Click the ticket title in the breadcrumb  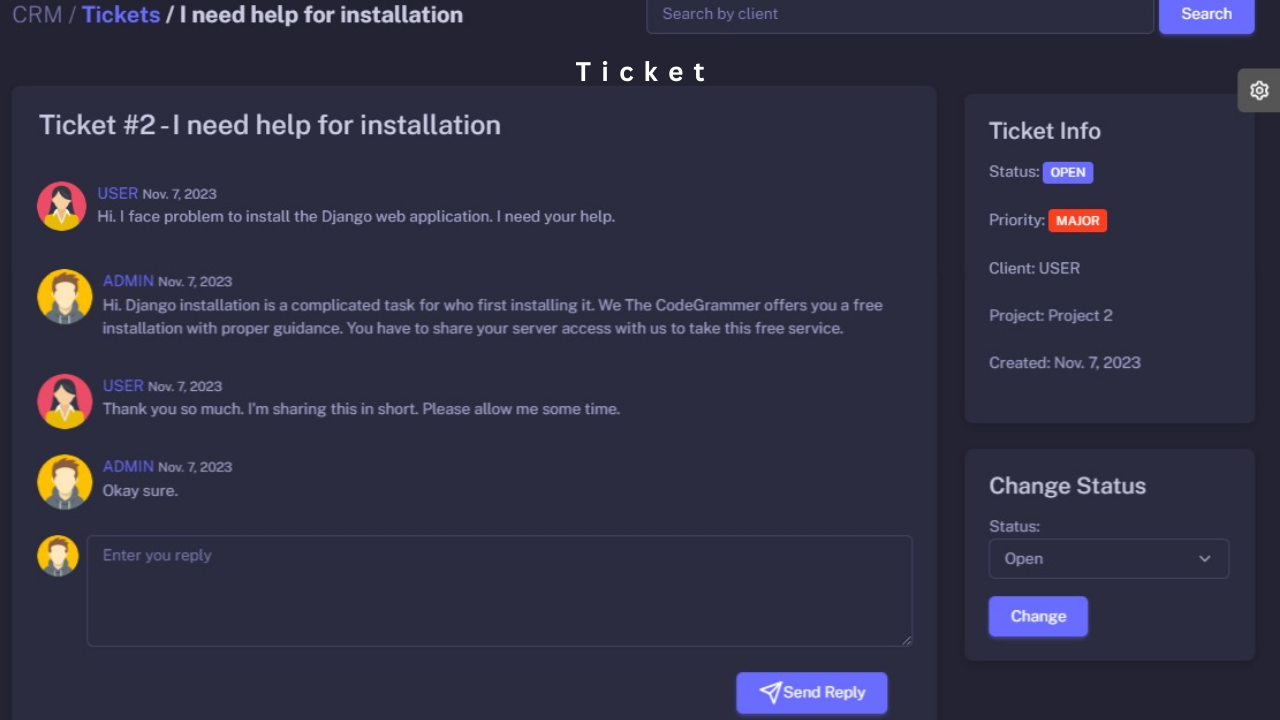pyautogui.click(x=320, y=14)
